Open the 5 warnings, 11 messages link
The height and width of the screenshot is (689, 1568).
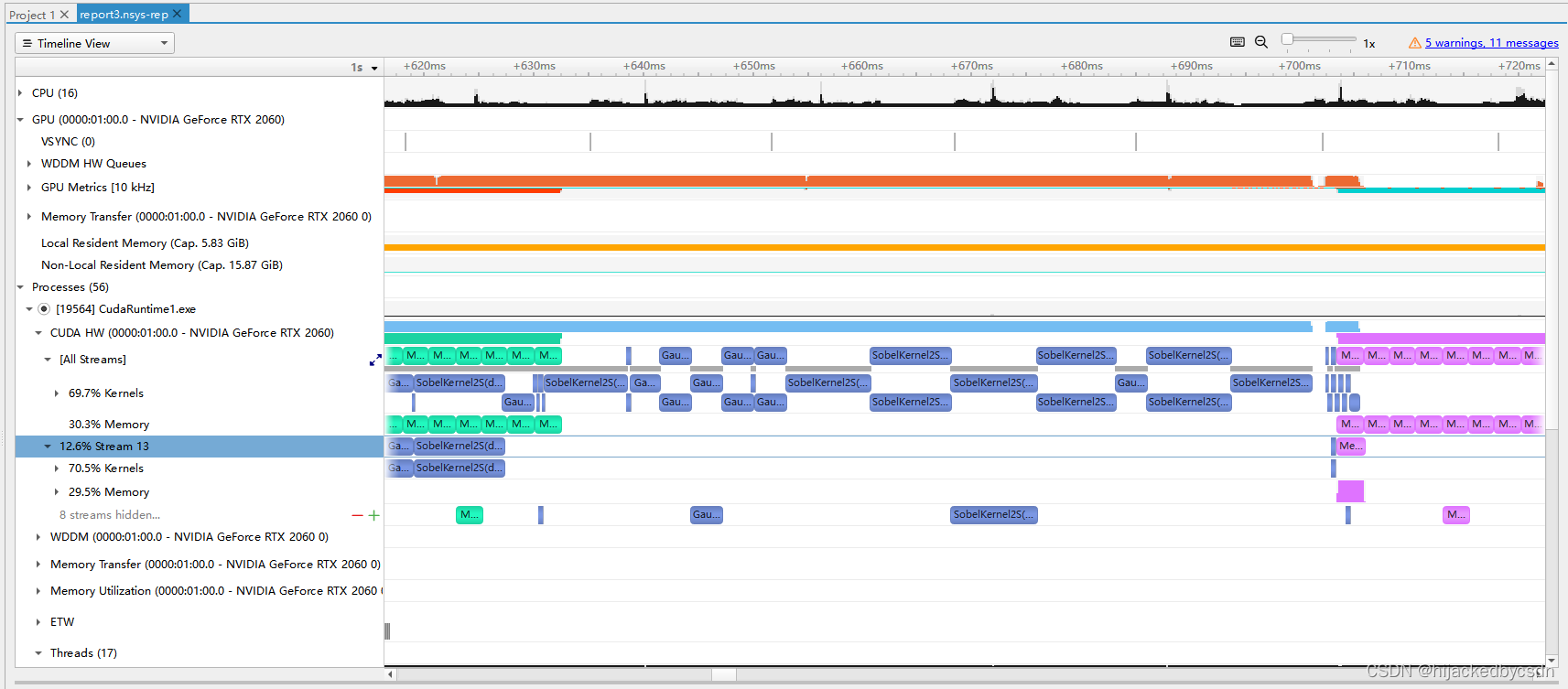tap(1491, 43)
